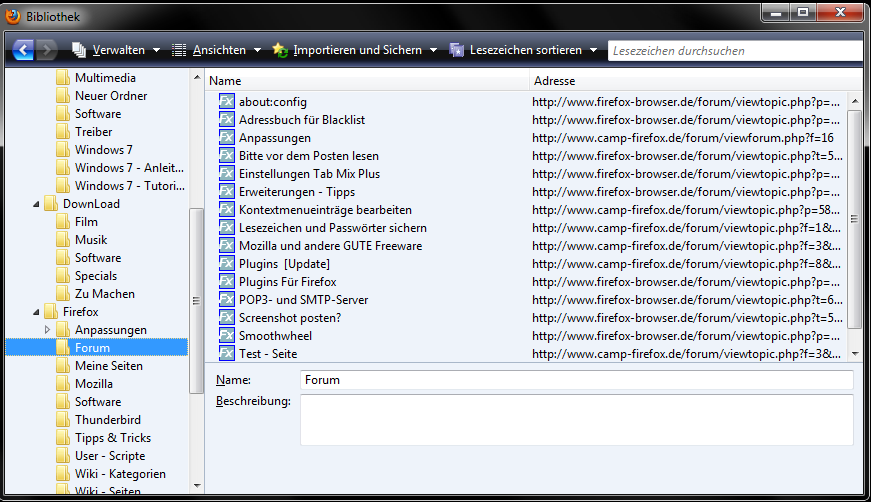Image resolution: width=871 pixels, height=502 pixels.
Task: Expand the Anpassungen folder tree arrow
Action: 47,330
